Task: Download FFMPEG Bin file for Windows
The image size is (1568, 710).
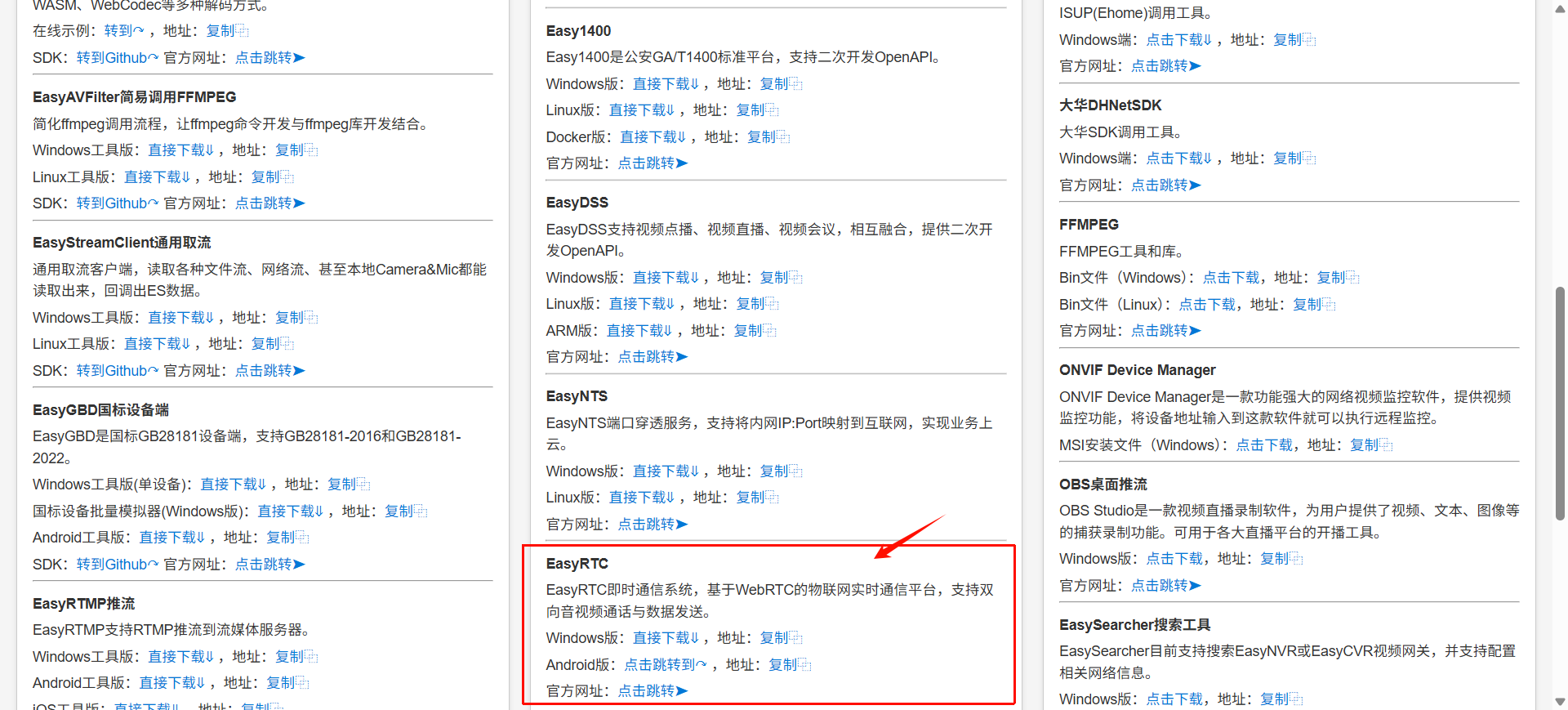Action: (1231, 278)
